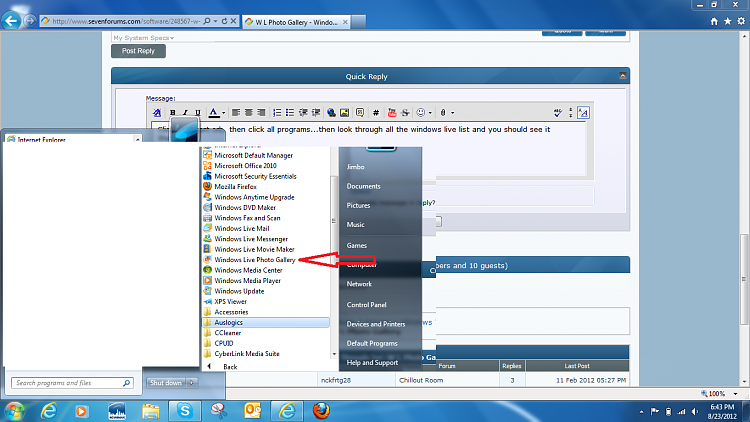
Task: Click the browser address bar URL
Action: [127, 21]
